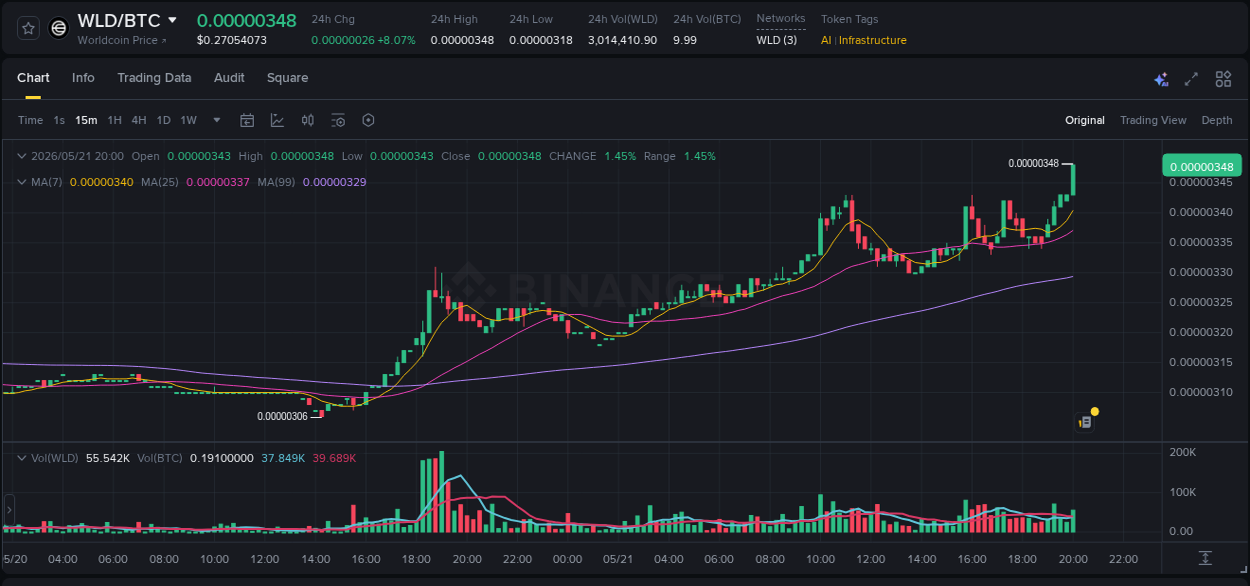Click the low price marker 0.00000306 on chart

click(282, 416)
